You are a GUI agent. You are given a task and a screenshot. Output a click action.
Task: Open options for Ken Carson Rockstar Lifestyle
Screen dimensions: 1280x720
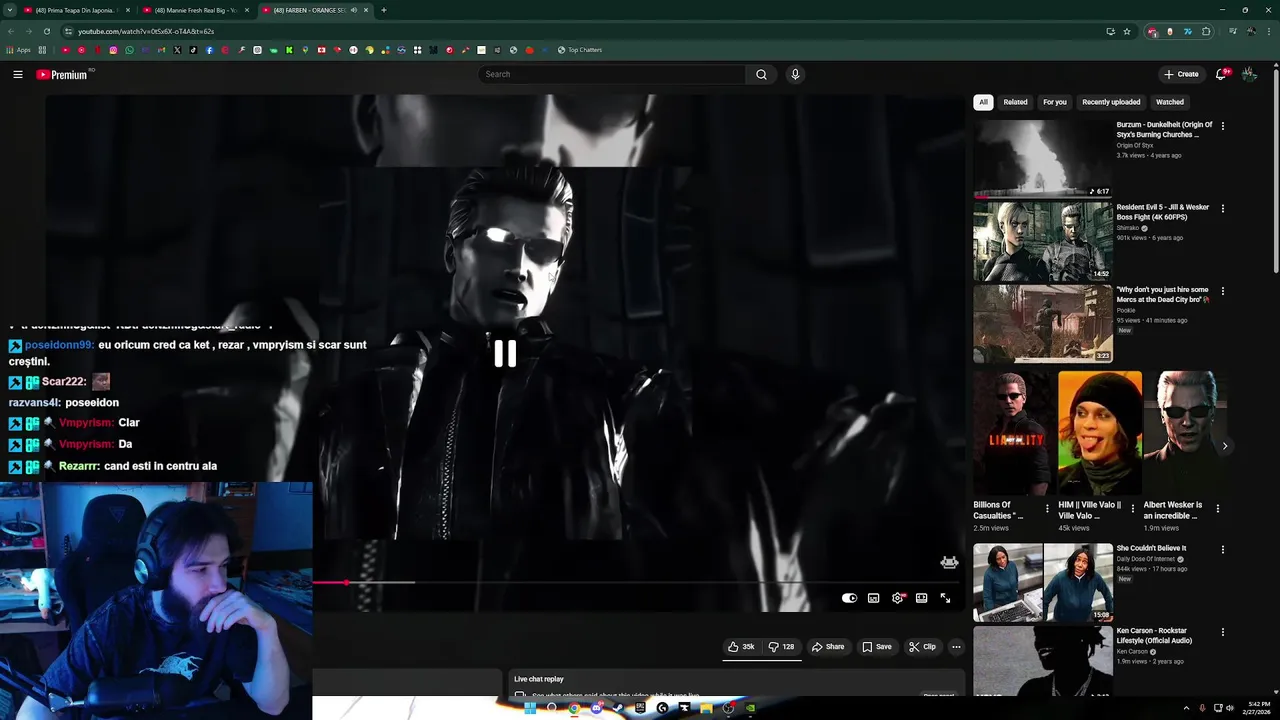[x=1222, y=632]
